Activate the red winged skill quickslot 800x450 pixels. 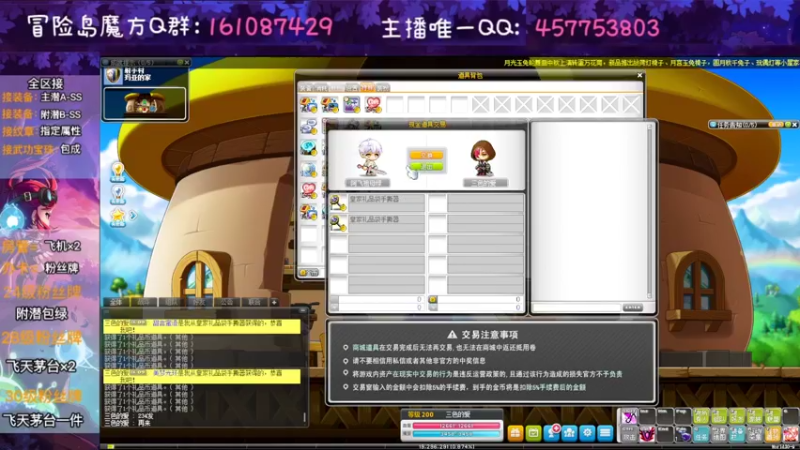pos(647,434)
